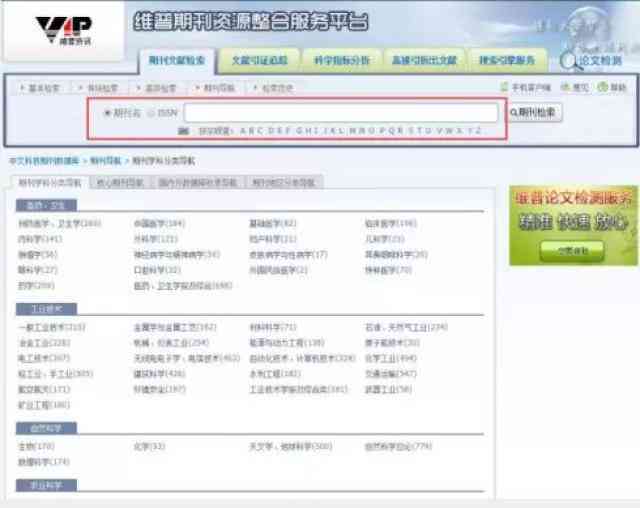Image resolution: width=640 pixels, height=508 pixels.
Task: Click the green 帮助 help icon
Action: coord(602,87)
